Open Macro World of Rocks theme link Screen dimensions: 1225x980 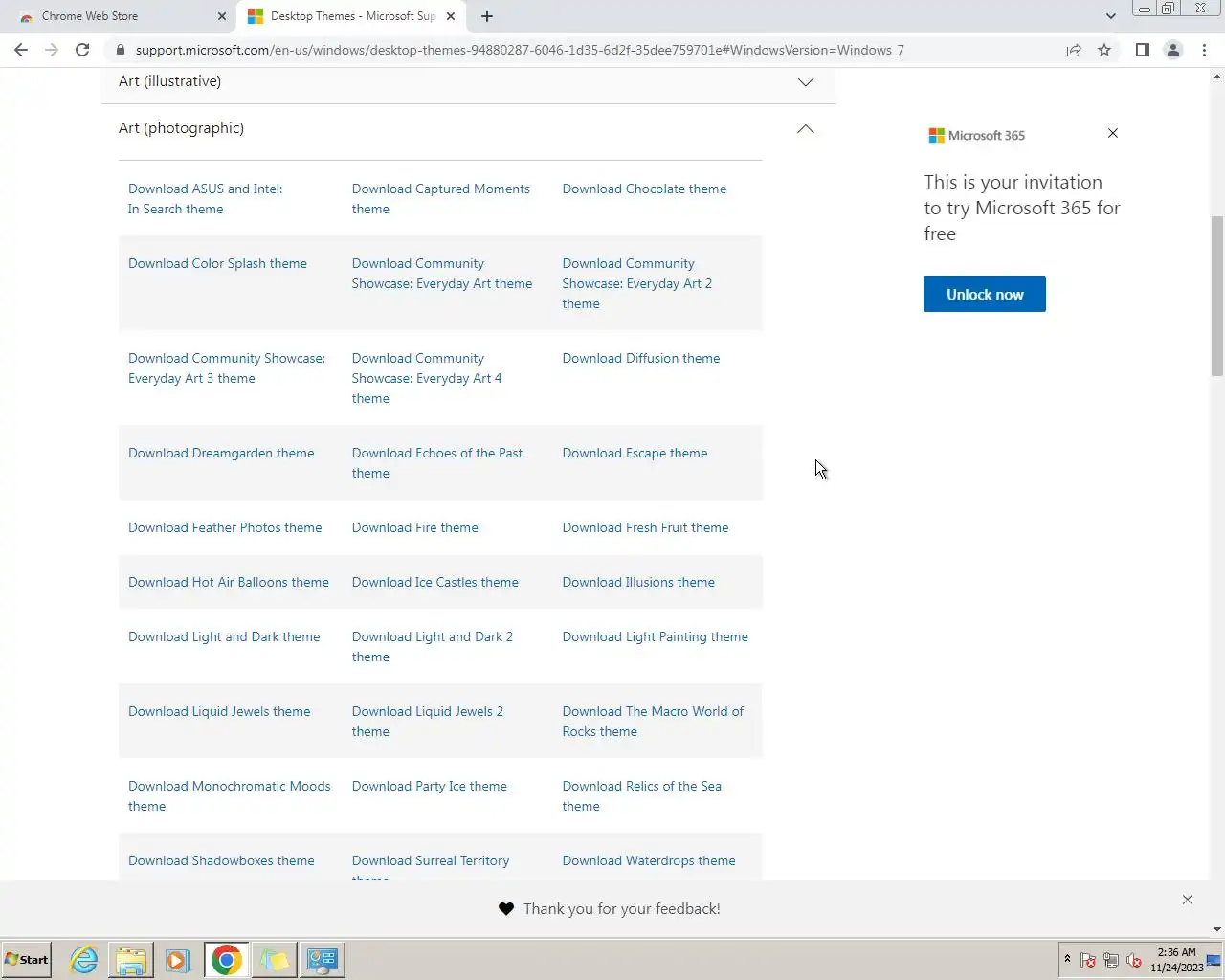click(653, 722)
